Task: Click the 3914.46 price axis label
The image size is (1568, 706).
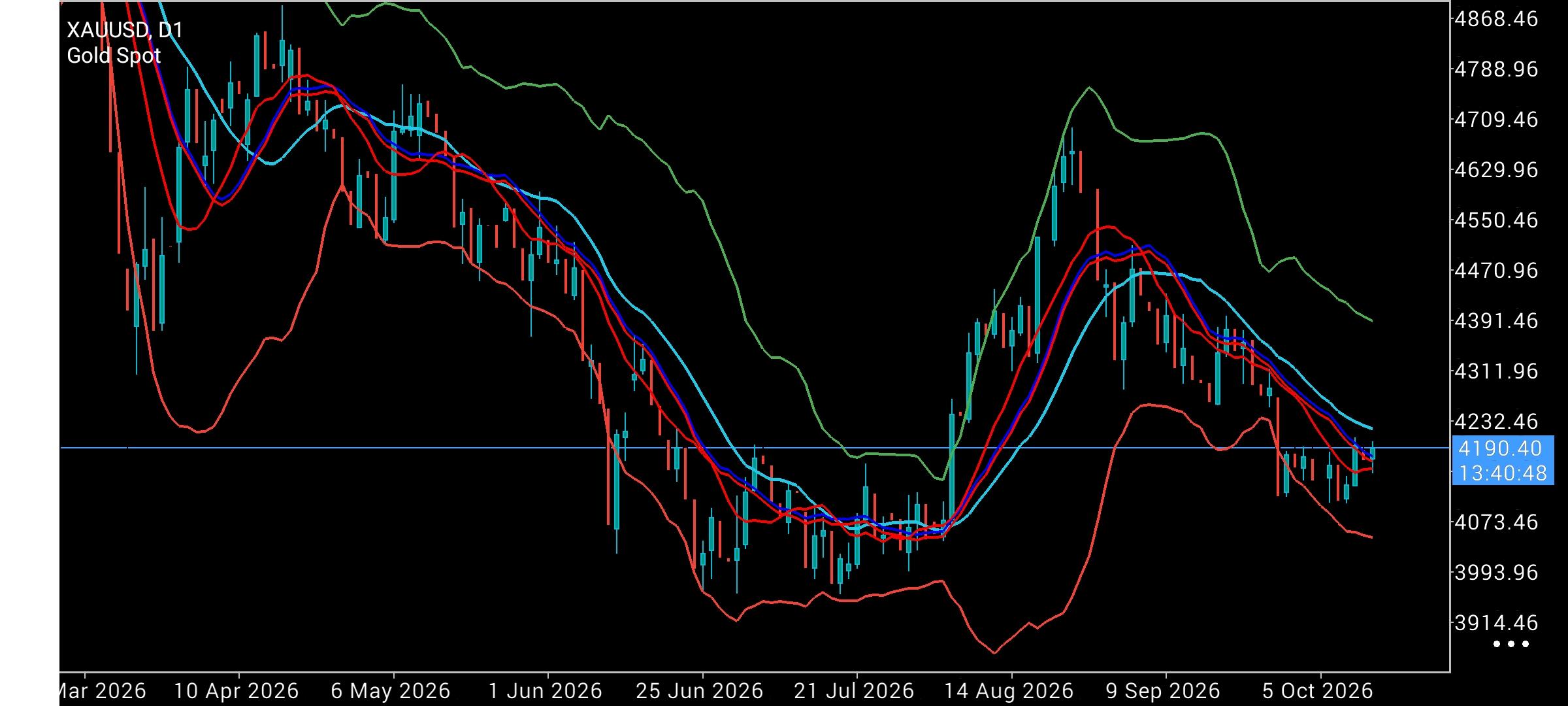Action: pyautogui.click(x=1496, y=622)
